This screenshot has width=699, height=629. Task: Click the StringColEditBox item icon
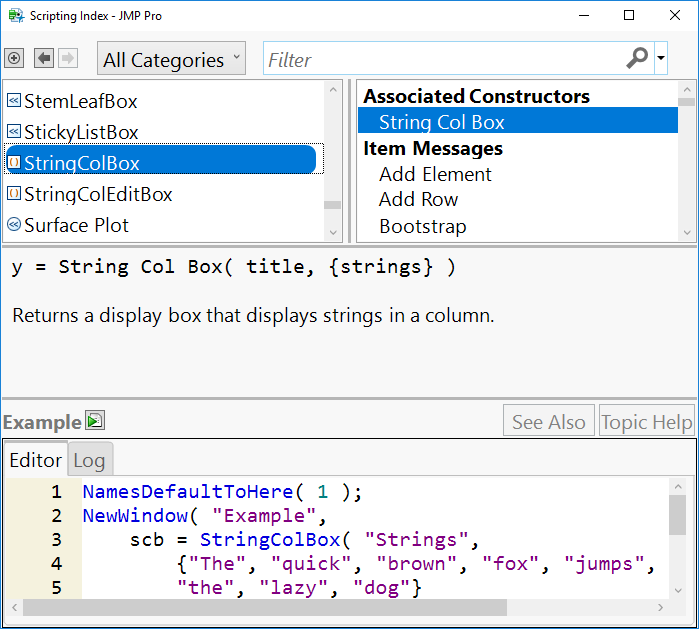tap(14, 194)
